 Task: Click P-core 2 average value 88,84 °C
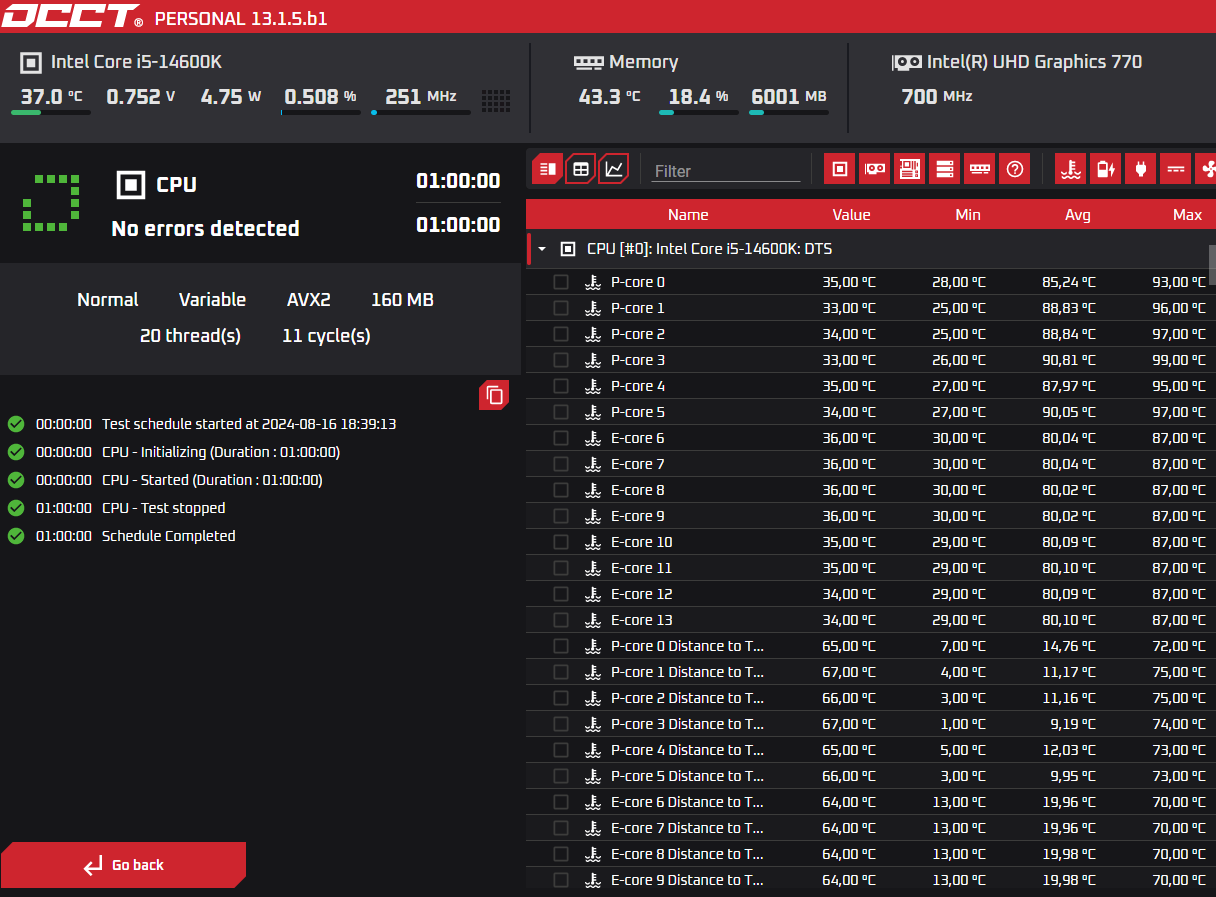tap(1068, 334)
